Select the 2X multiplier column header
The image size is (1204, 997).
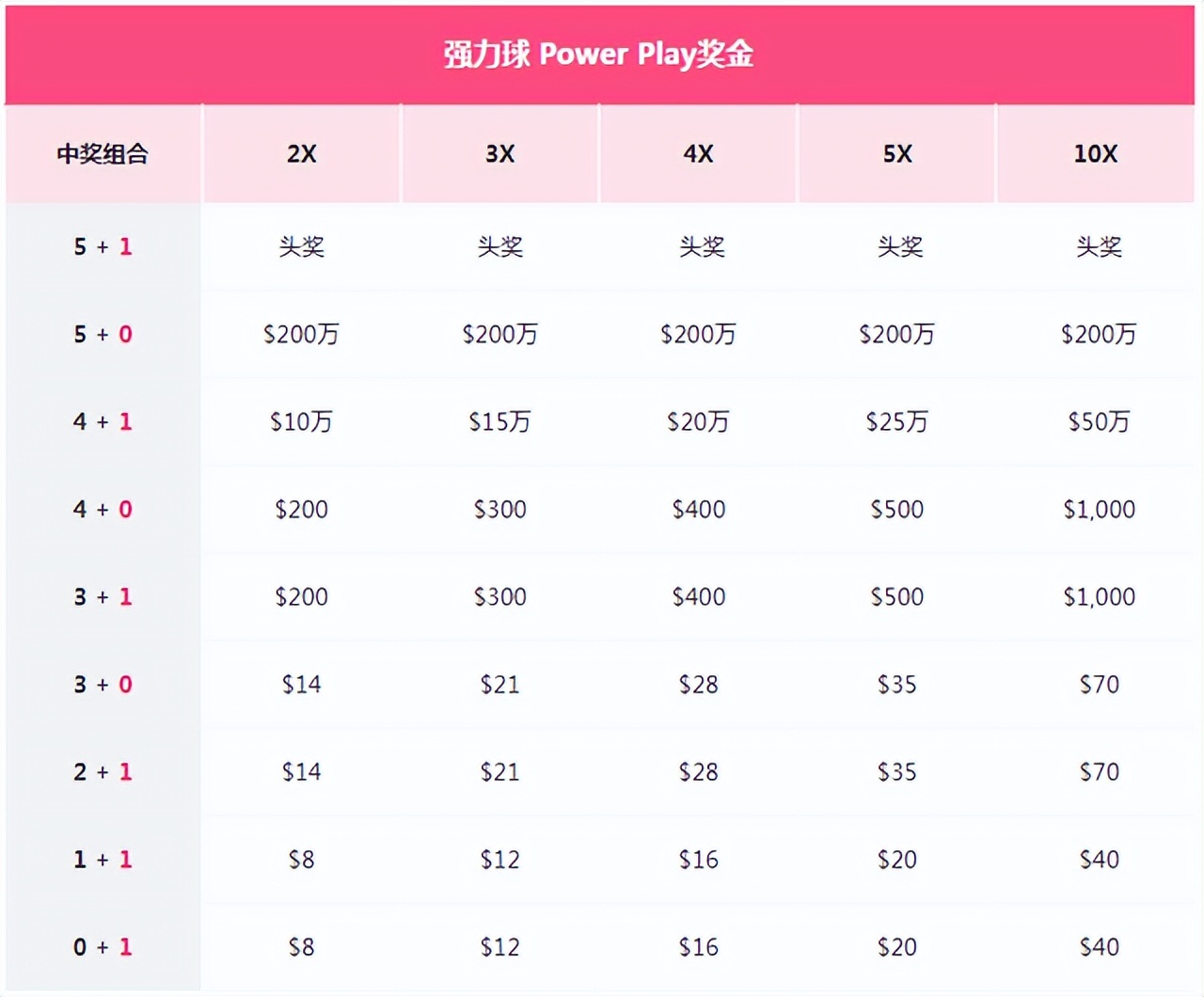[x=302, y=154]
